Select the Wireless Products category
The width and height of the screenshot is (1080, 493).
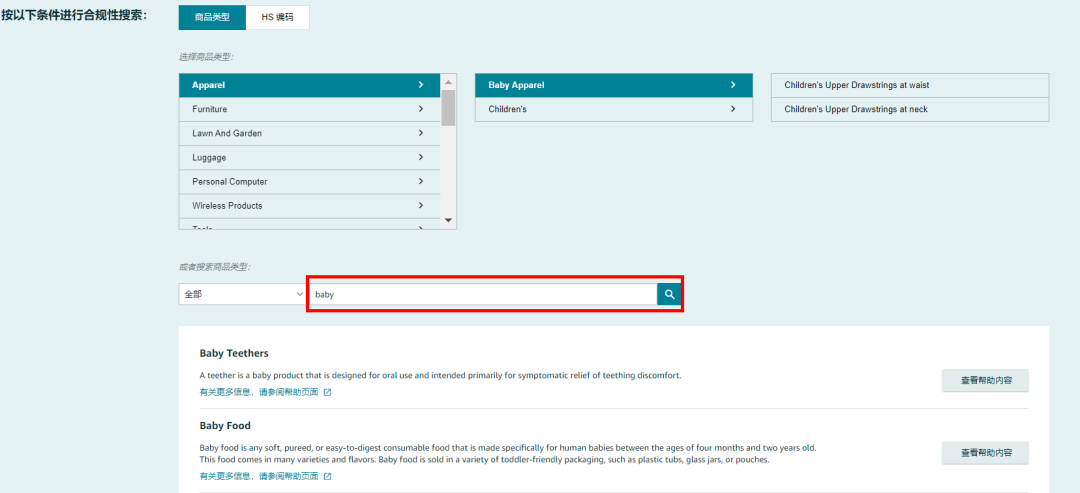coord(309,205)
